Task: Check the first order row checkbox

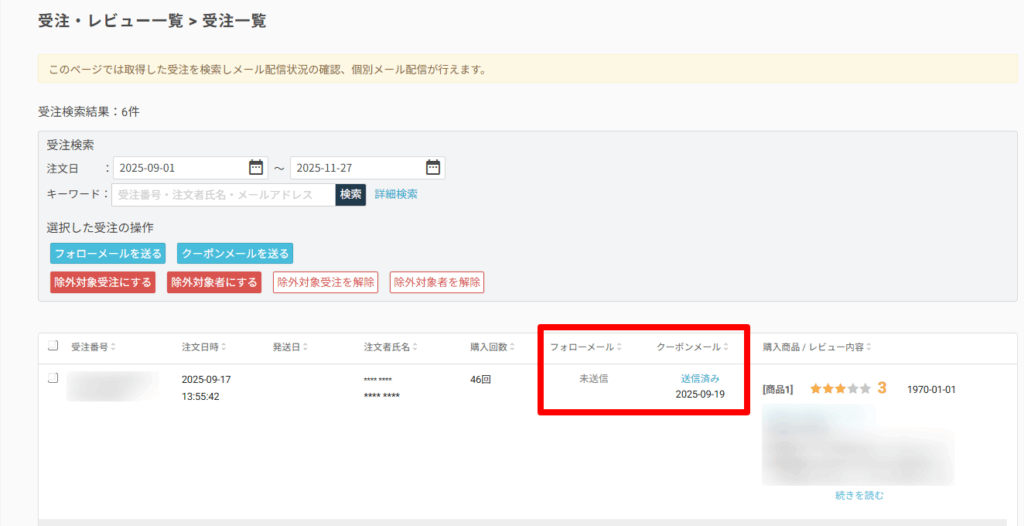Action: 53,378
